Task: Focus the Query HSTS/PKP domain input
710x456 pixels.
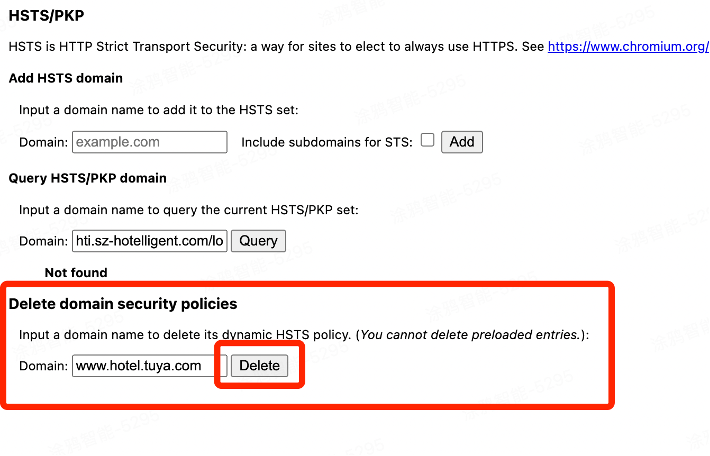Action: tap(150, 240)
